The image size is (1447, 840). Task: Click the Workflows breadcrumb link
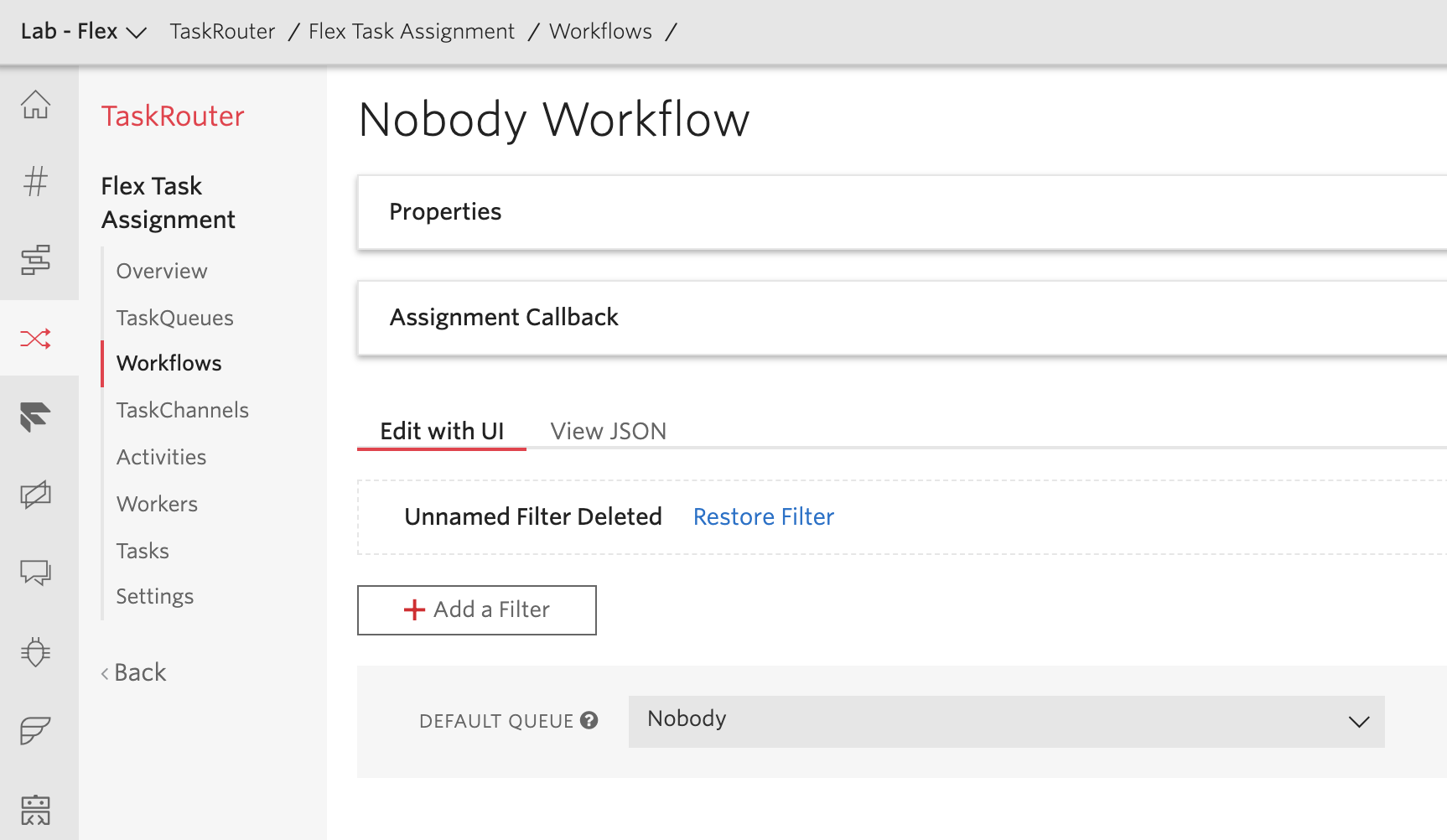[x=600, y=32]
